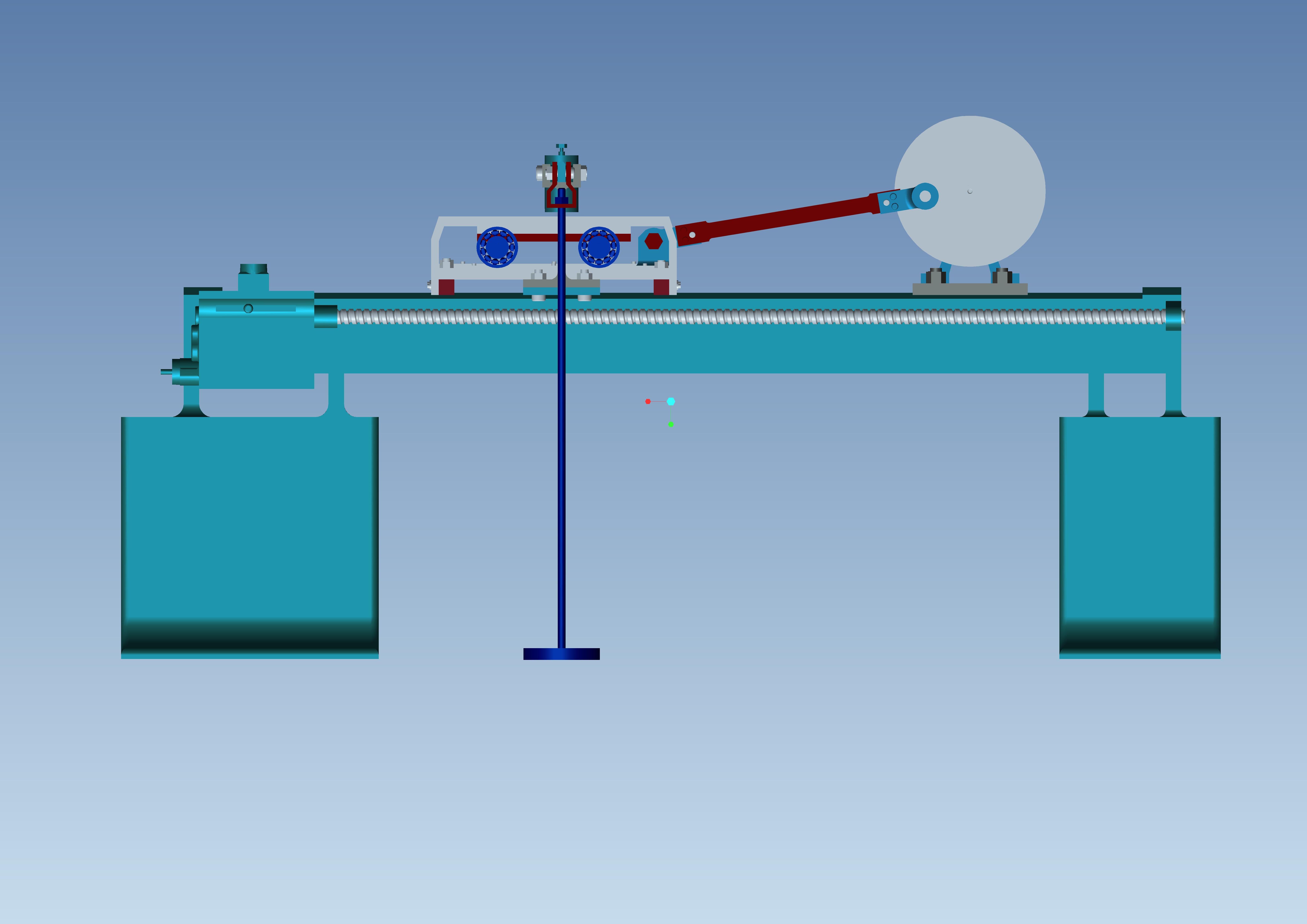Image resolution: width=1307 pixels, height=924 pixels.
Task: Click the dark red hexagonal nut
Action: [x=653, y=241]
